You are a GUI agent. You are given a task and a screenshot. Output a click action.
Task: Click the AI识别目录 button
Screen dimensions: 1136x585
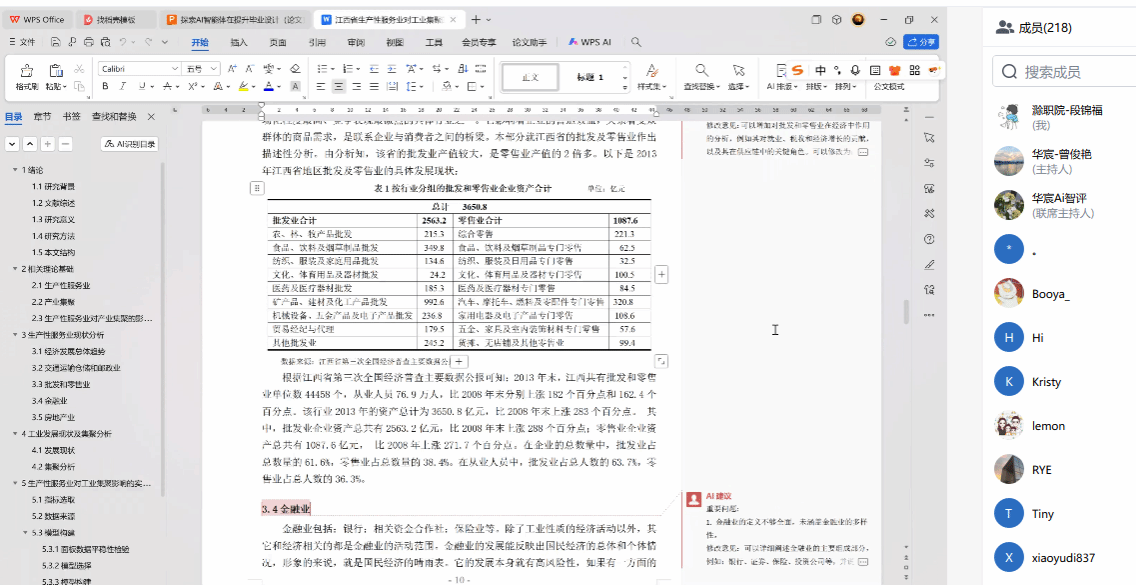pos(130,144)
